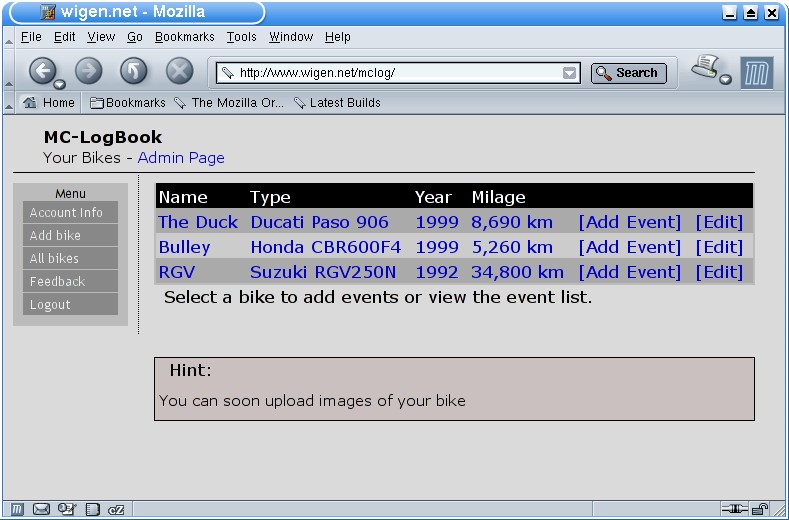Click 34,800 km mileage link

(x=517, y=272)
